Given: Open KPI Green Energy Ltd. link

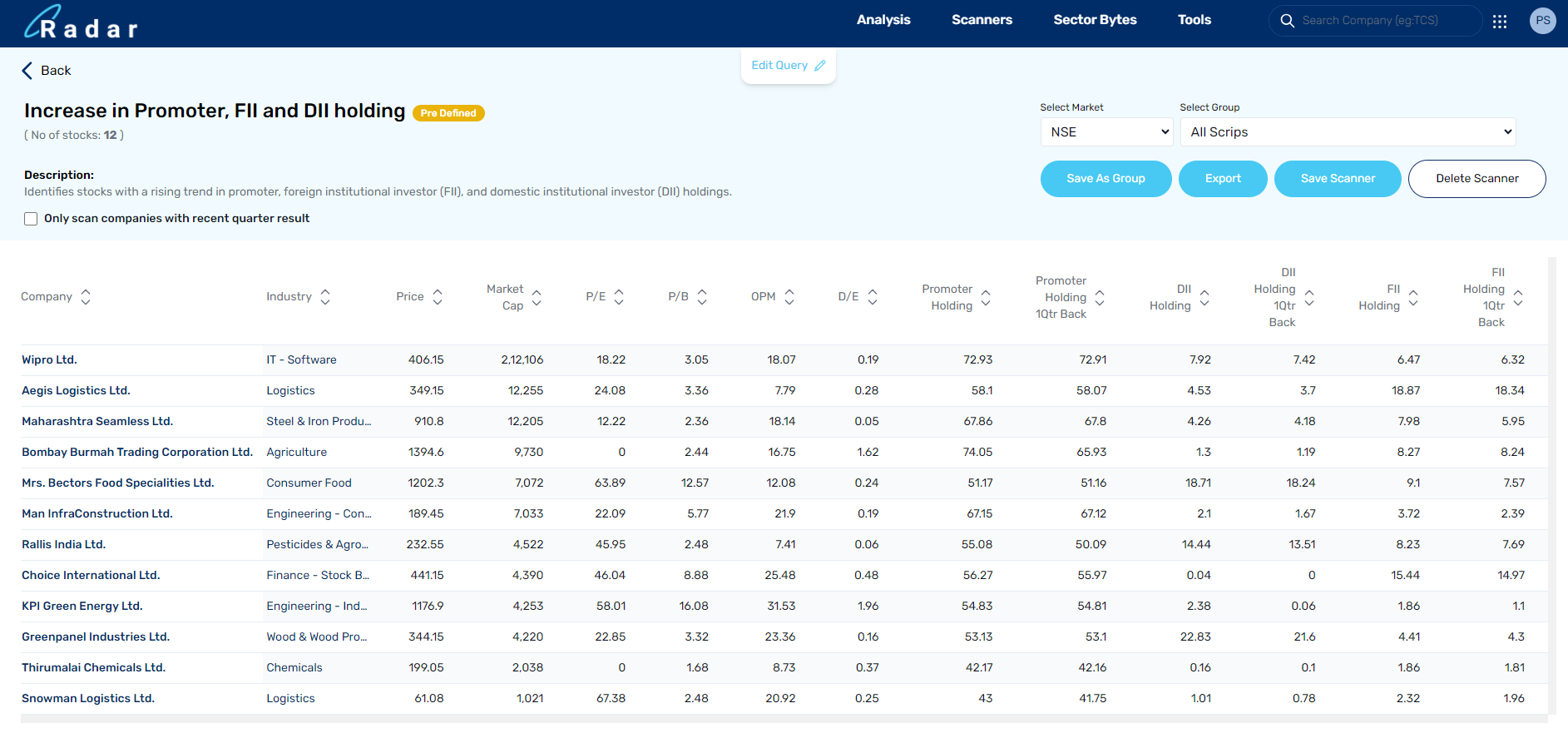Looking at the screenshot, I should [82, 607].
